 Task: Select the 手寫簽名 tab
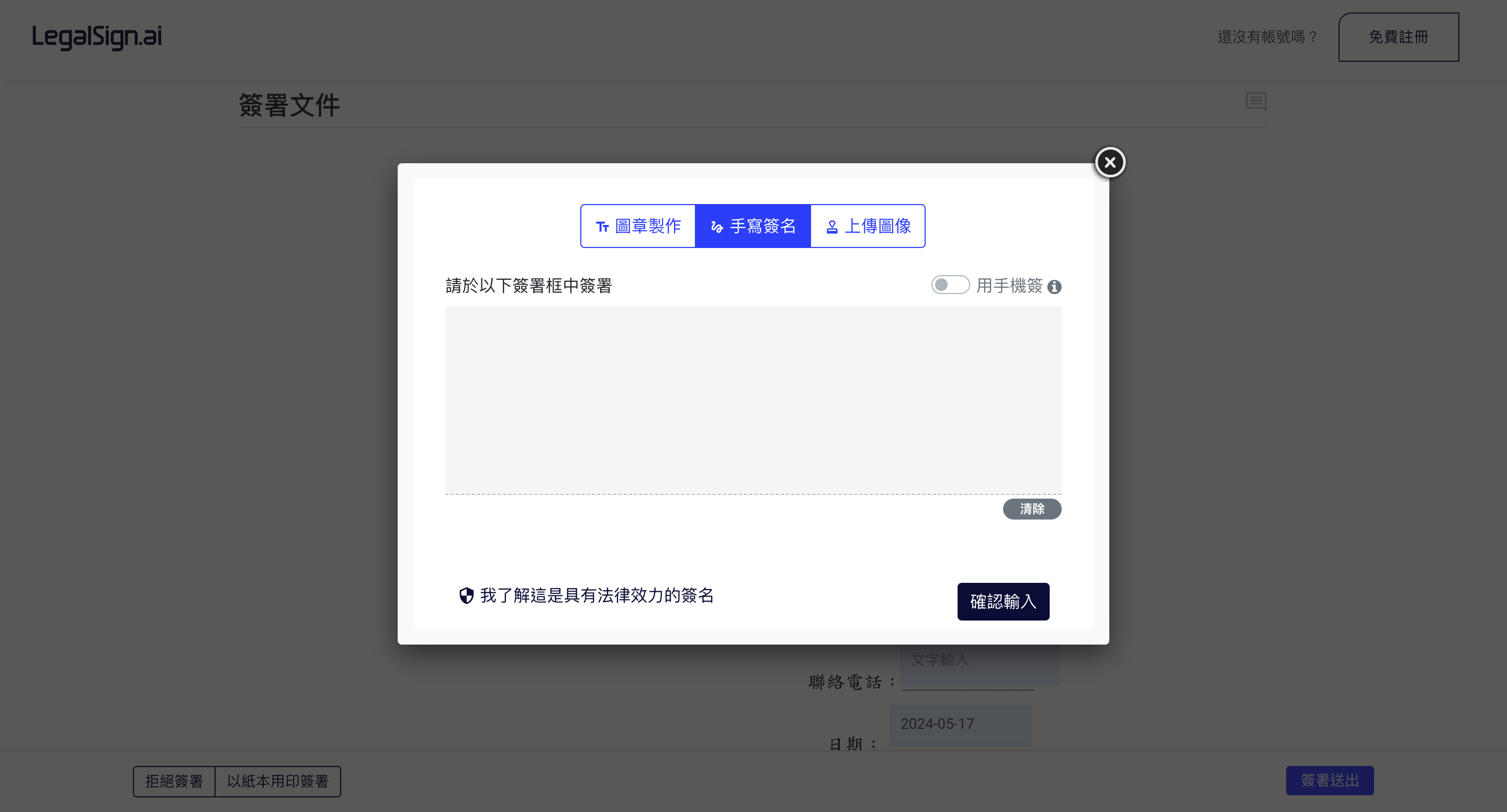[752, 226]
